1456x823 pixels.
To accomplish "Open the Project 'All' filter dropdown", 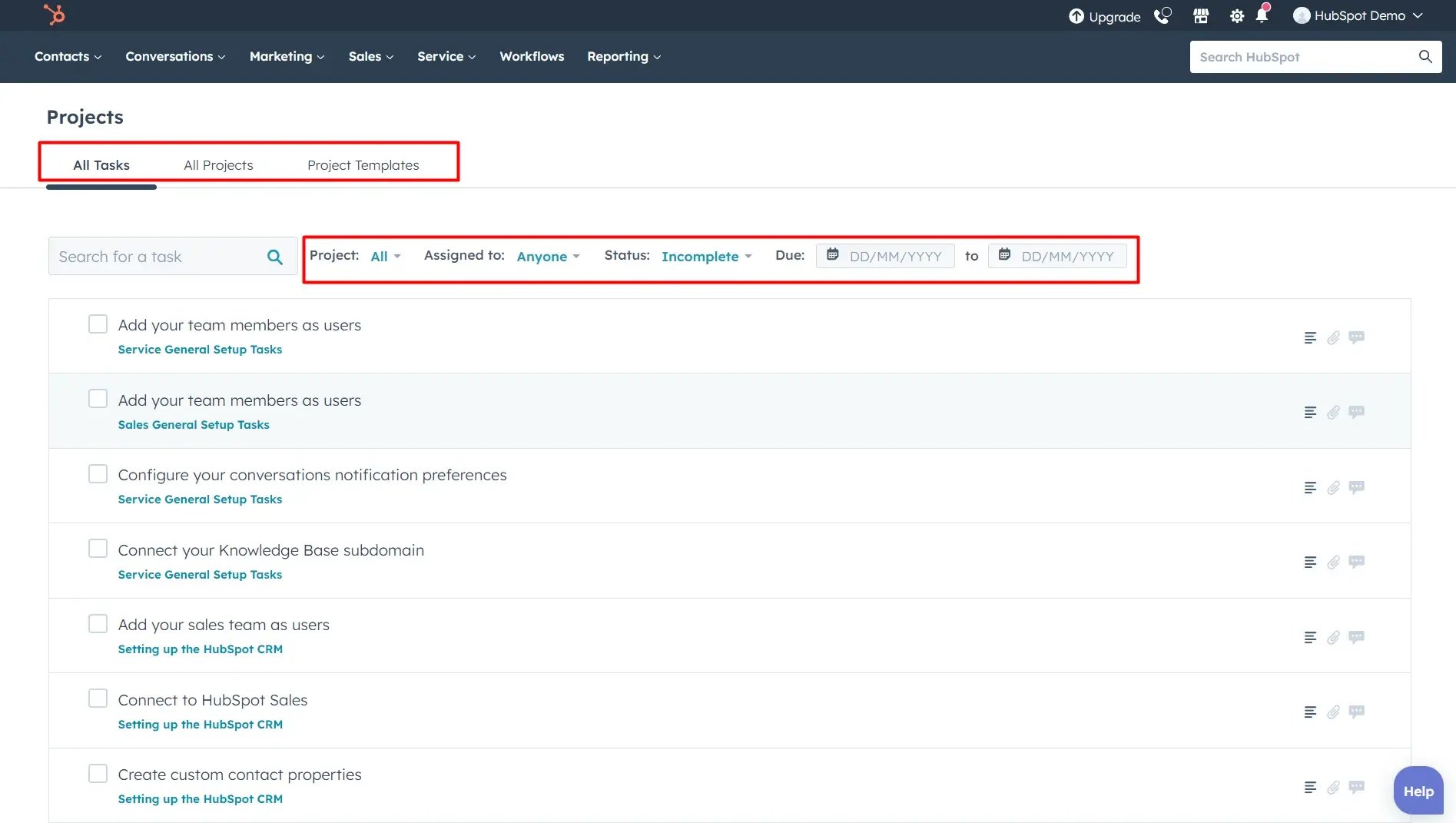I will coord(386,257).
